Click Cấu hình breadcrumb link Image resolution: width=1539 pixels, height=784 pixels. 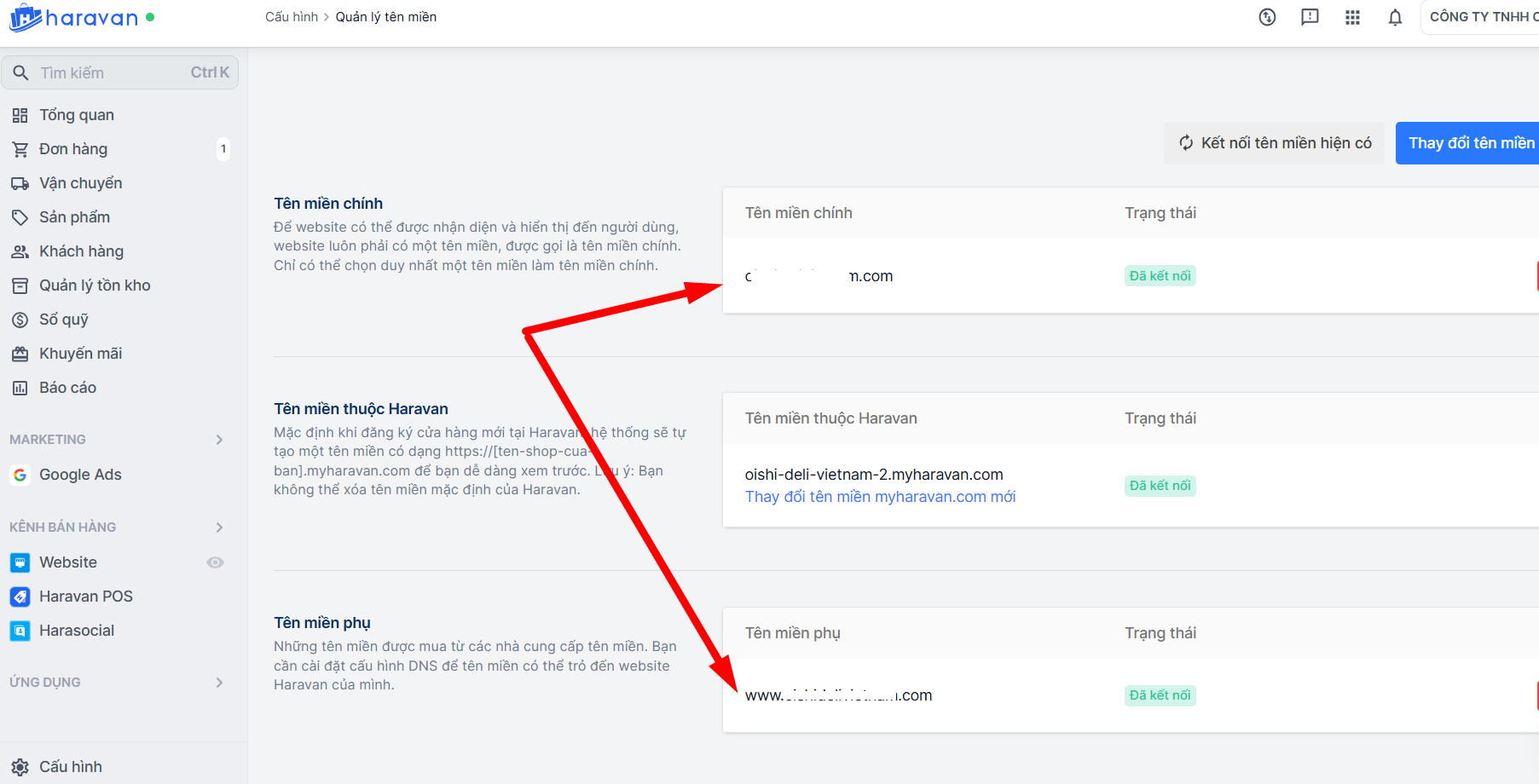coord(292,17)
